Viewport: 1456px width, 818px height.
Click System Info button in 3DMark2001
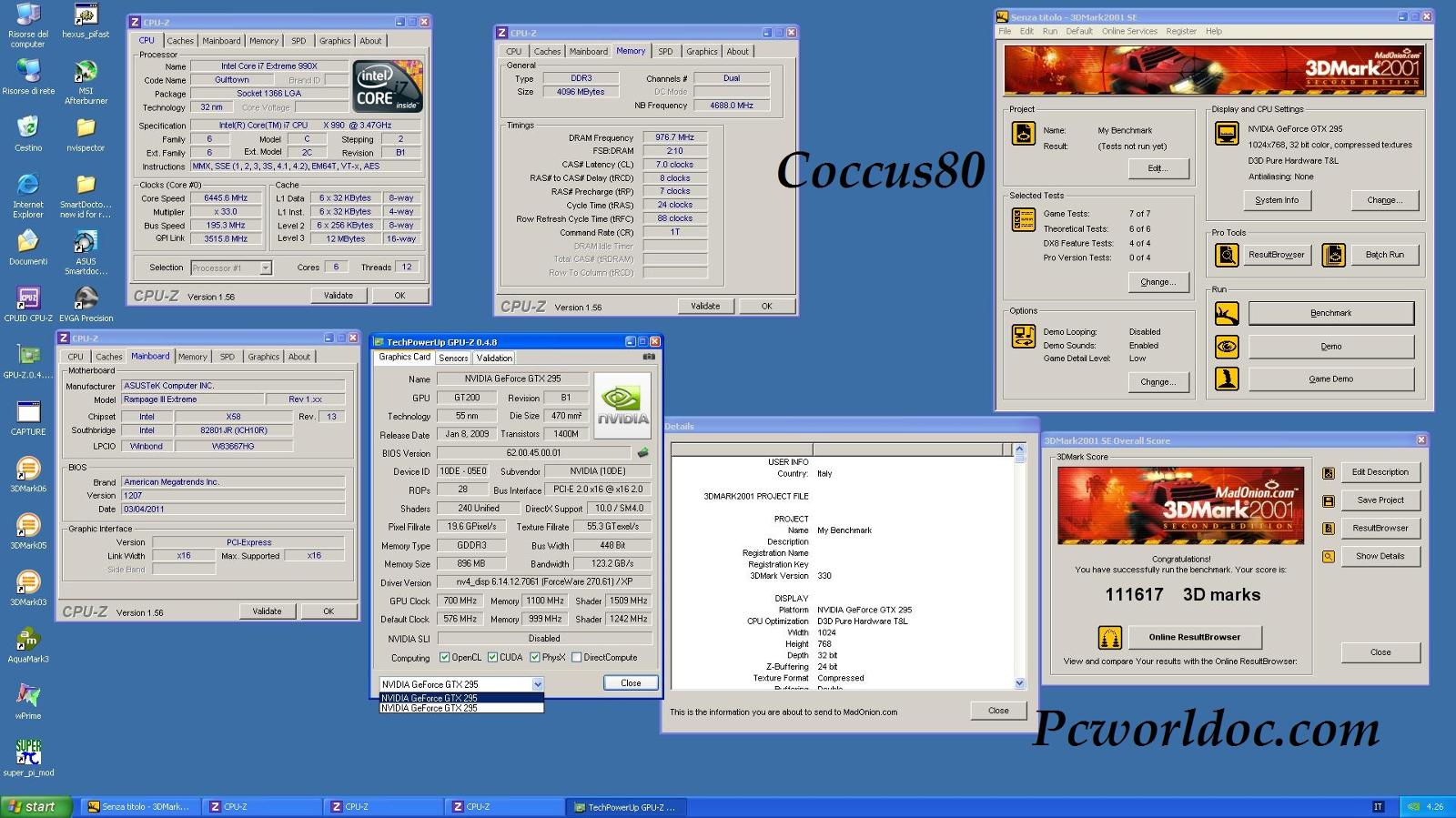(1276, 200)
